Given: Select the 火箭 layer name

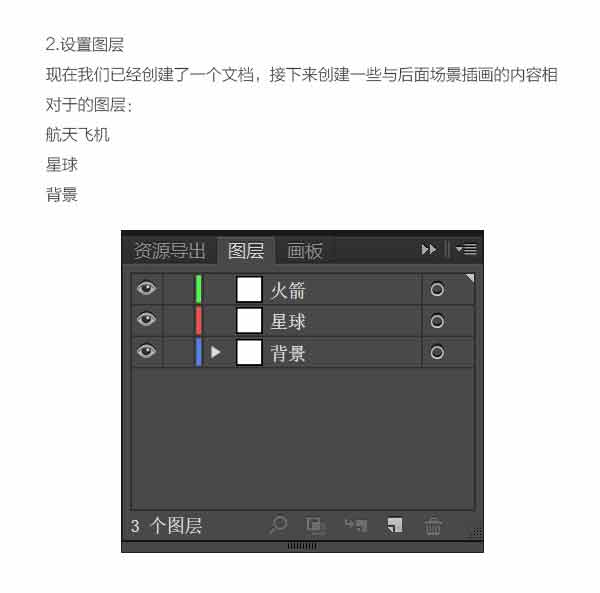Looking at the screenshot, I should (x=288, y=290).
